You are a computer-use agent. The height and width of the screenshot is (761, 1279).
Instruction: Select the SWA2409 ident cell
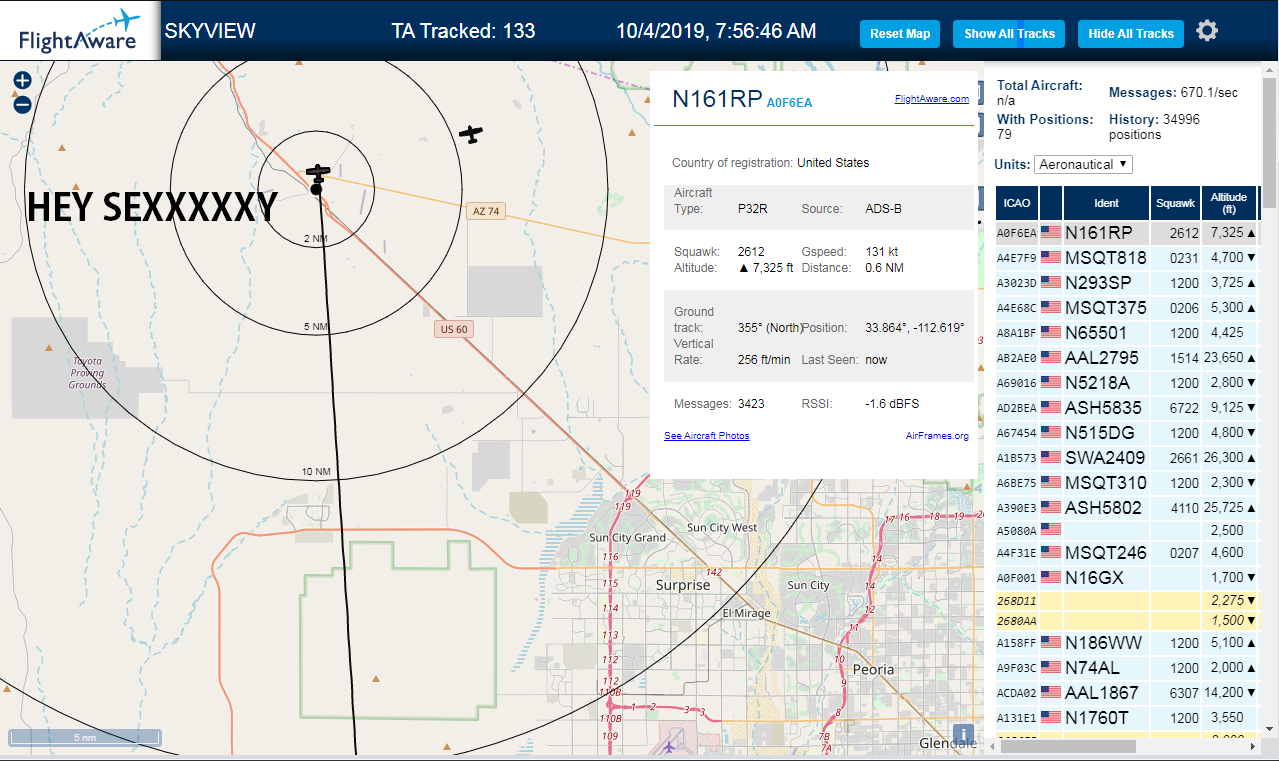1106,458
